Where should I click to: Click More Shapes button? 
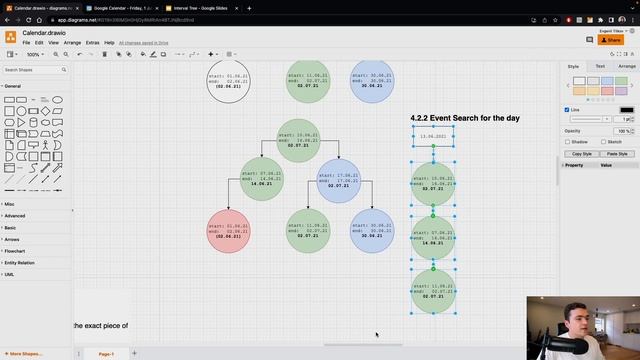tap(23, 354)
